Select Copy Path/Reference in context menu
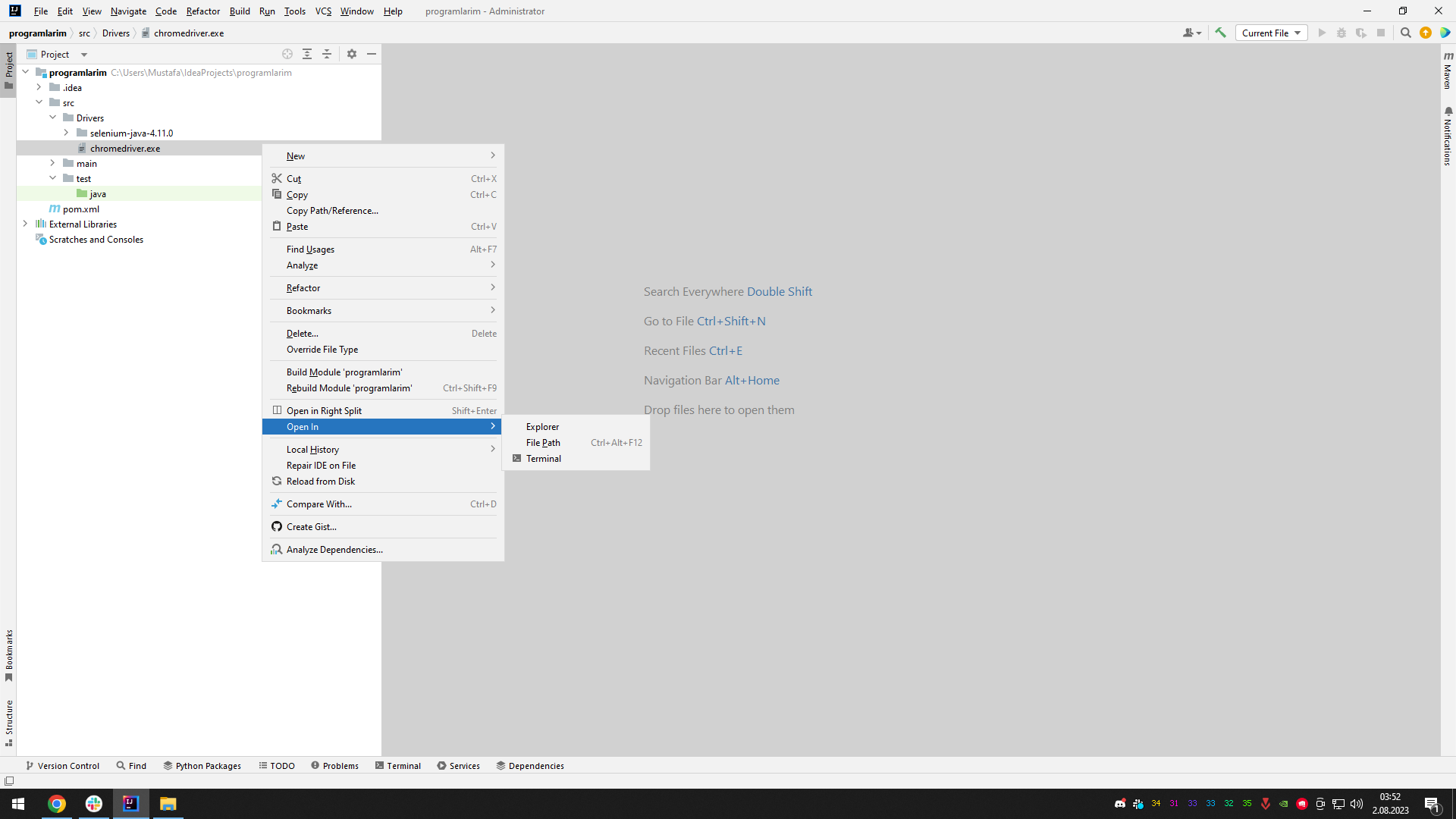The height and width of the screenshot is (819, 1456). 332,211
